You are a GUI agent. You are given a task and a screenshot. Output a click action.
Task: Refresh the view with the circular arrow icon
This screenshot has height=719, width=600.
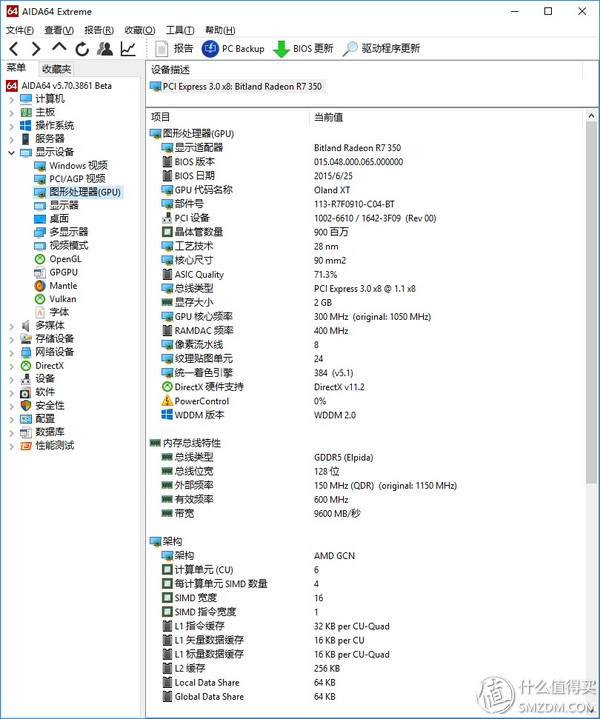(82, 49)
